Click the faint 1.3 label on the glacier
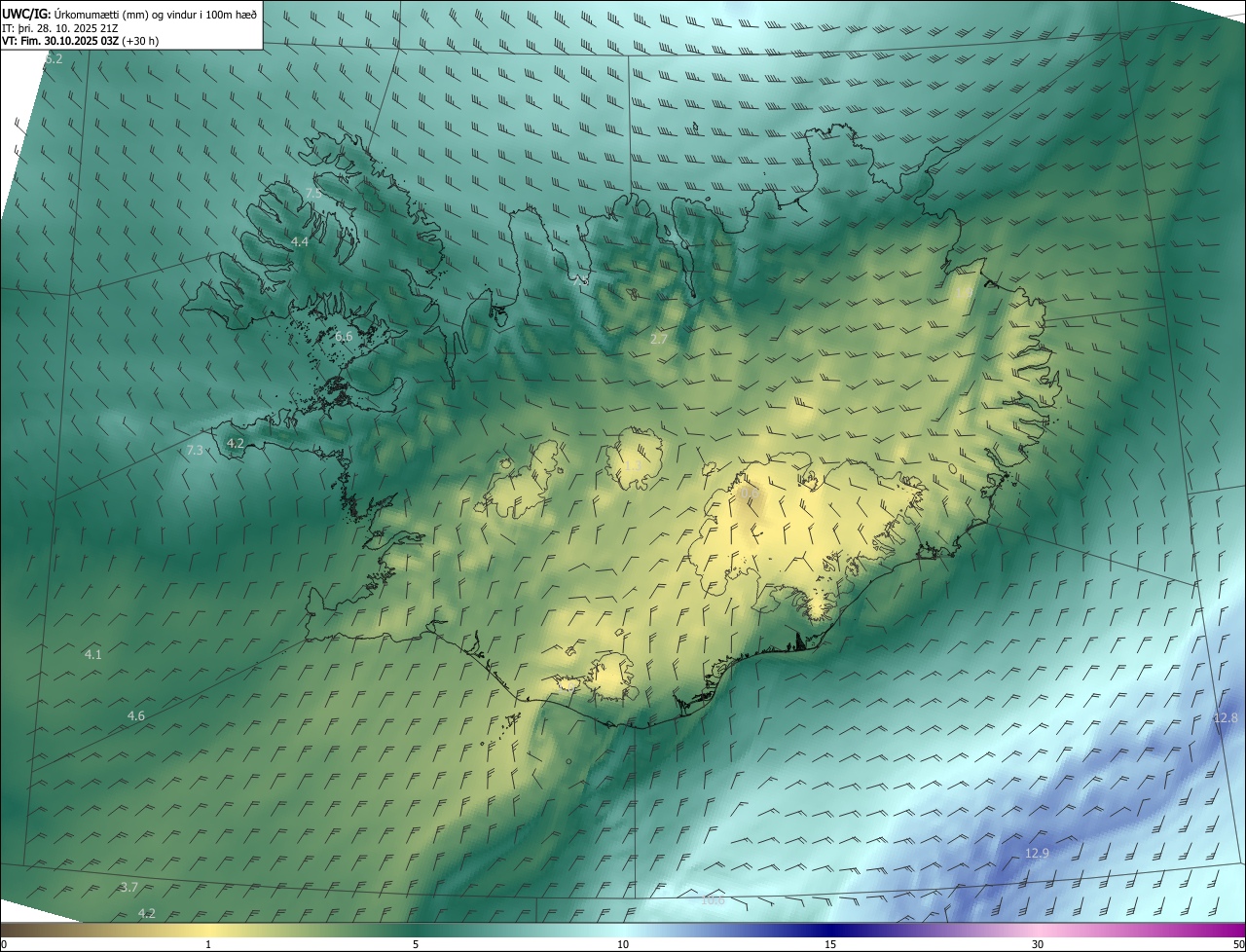 click(x=632, y=466)
